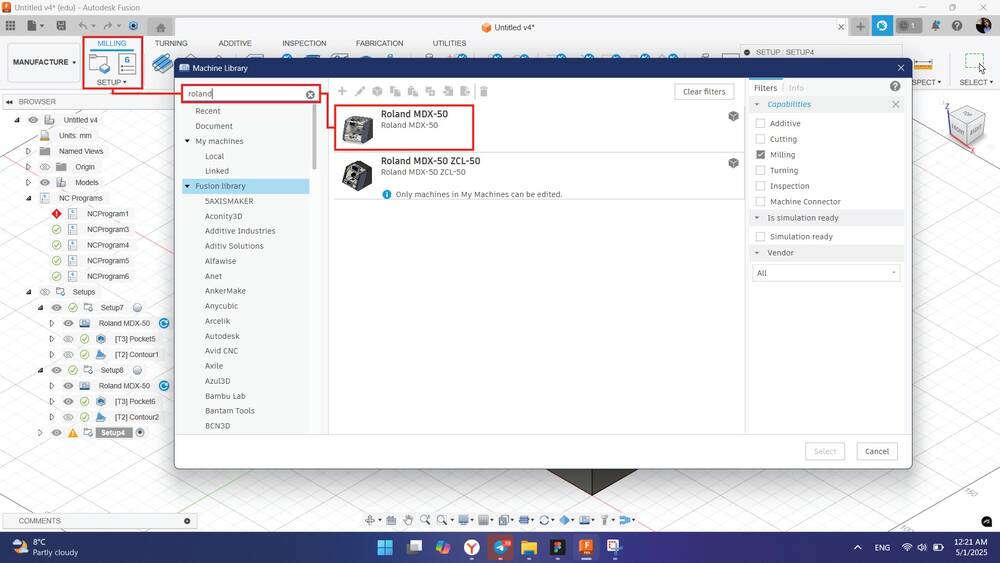Viewport: 1000px width, 563px height.
Task: Toggle the Models folder visibility eye
Action: click(x=45, y=182)
